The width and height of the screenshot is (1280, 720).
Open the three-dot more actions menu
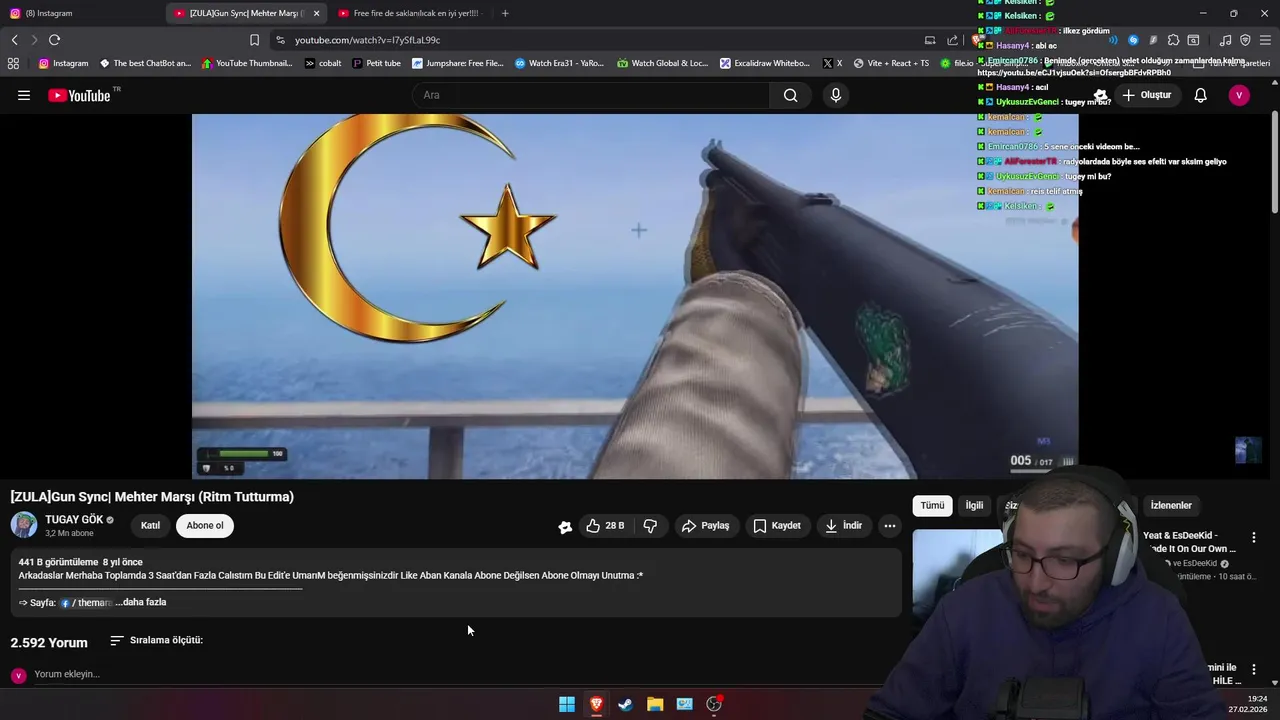click(890, 525)
